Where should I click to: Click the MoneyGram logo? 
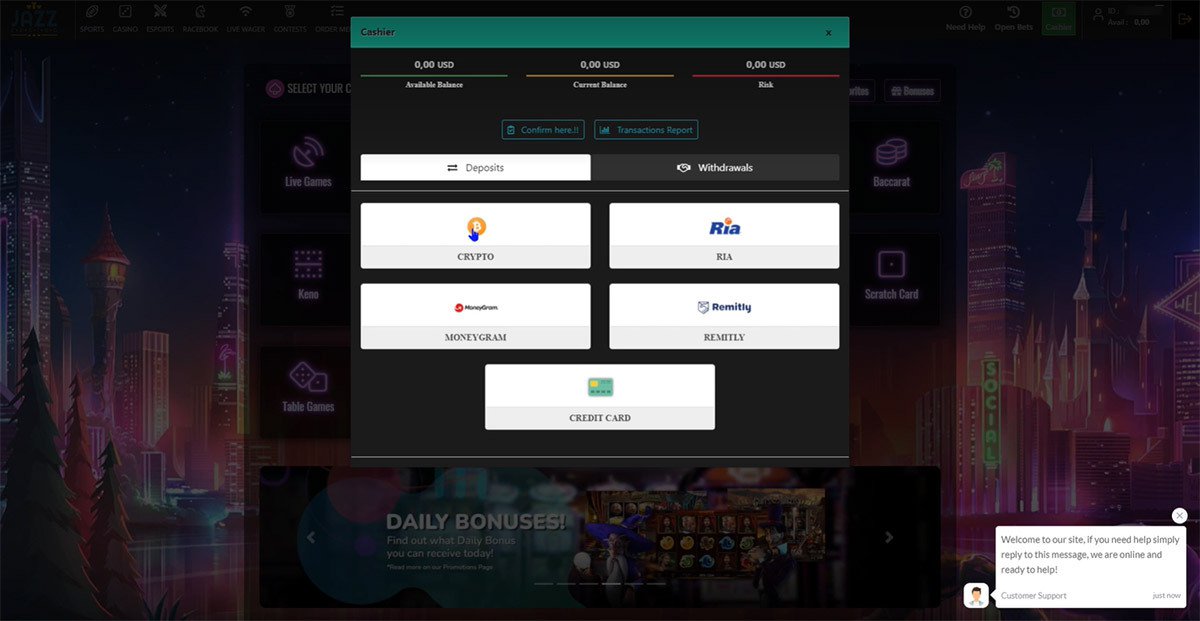(476, 308)
